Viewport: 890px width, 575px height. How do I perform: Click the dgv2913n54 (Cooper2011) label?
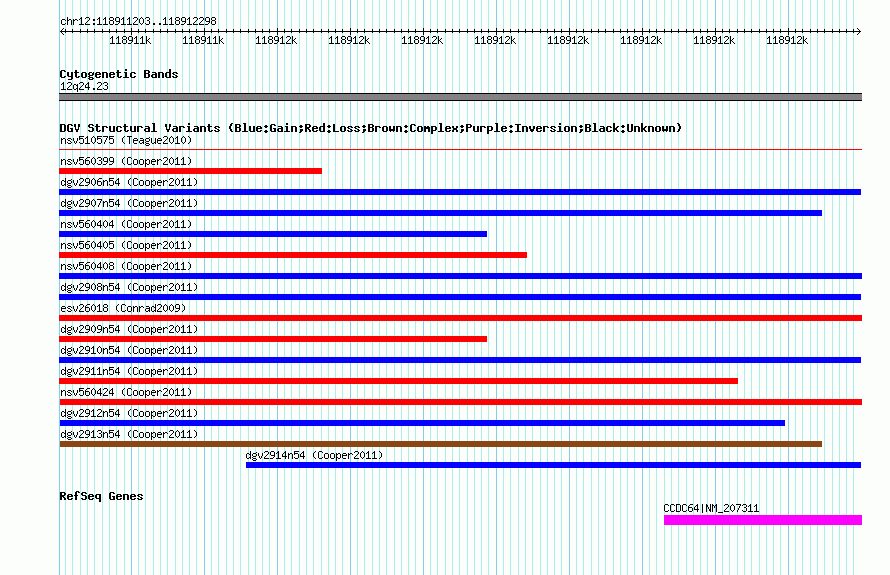[x=129, y=434]
